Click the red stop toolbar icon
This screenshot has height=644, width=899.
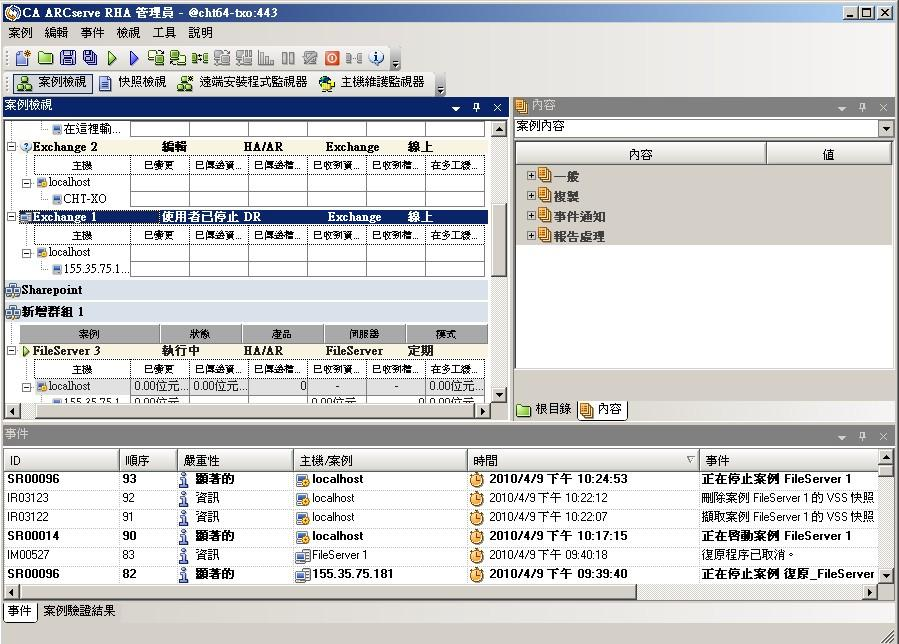331,58
